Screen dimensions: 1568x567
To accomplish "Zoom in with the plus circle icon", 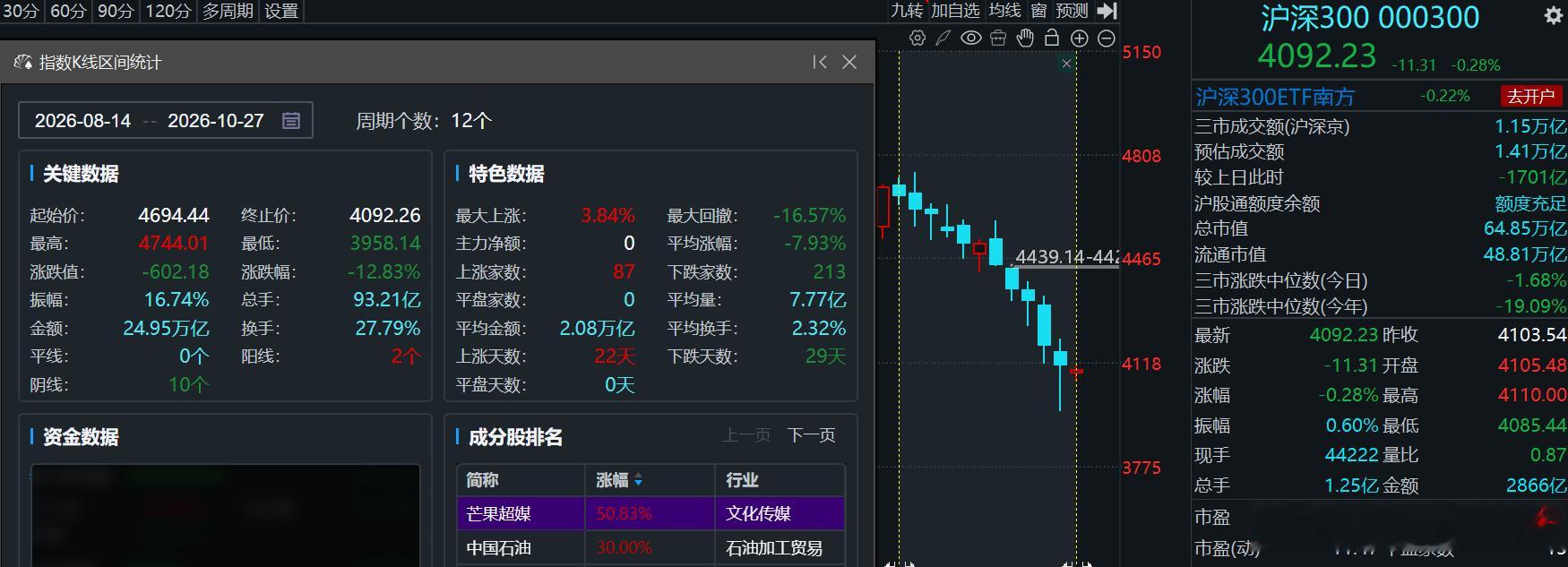I will click(1080, 38).
